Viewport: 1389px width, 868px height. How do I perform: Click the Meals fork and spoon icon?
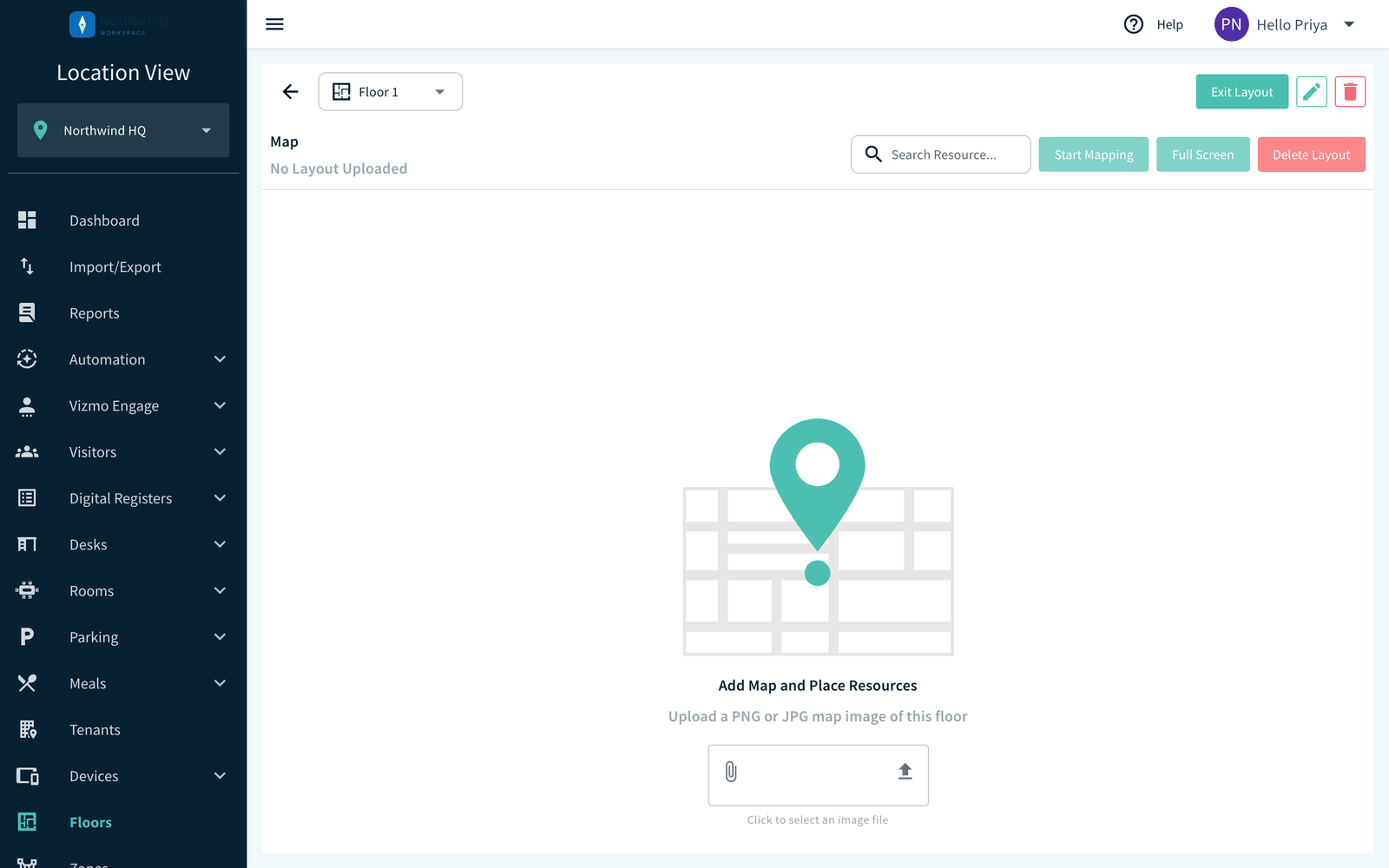(x=27, y=683)
